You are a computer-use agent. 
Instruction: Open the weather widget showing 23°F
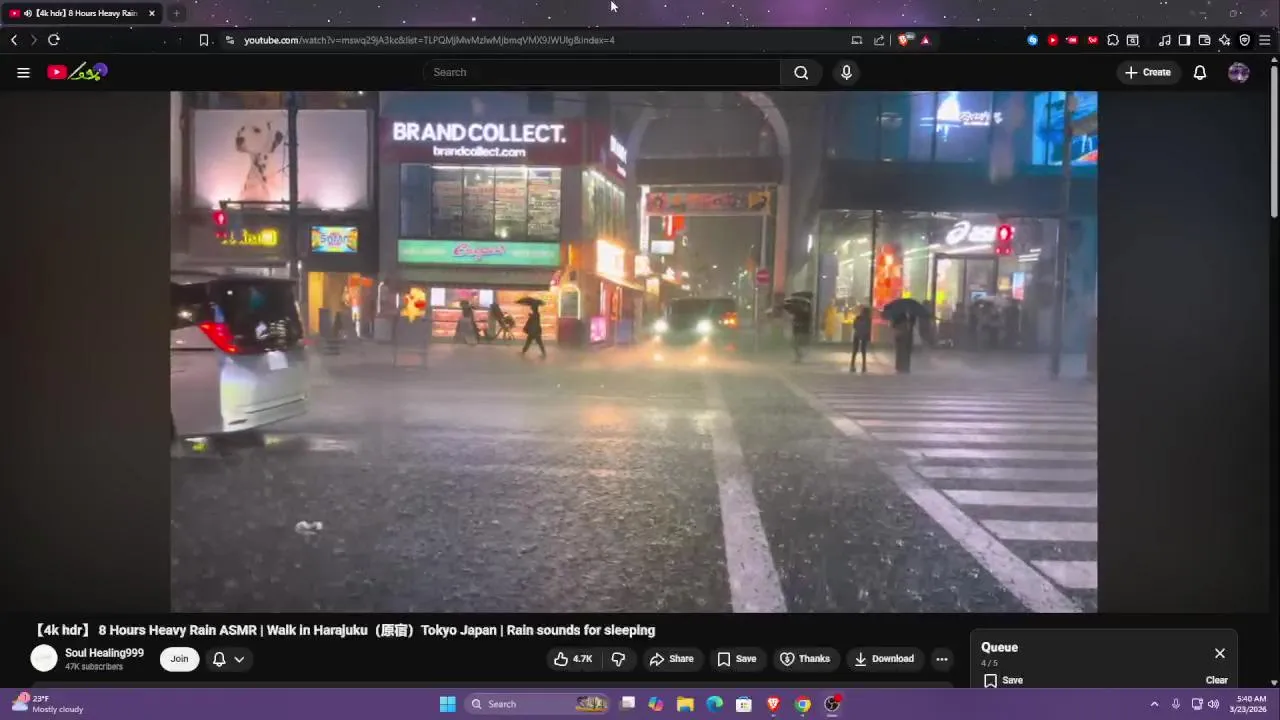click(48, 704)
